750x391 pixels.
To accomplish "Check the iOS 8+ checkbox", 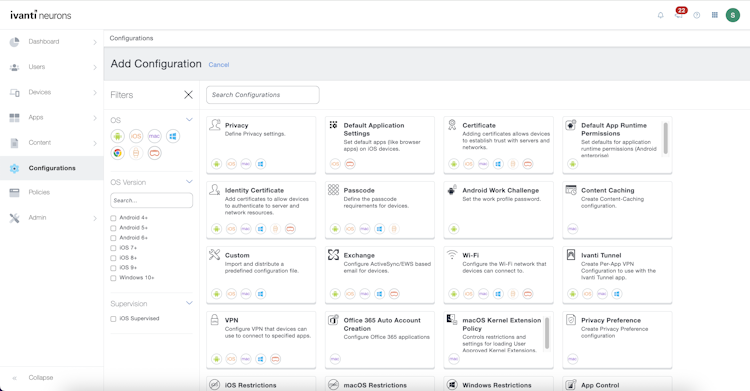I will tap(113, 258).
